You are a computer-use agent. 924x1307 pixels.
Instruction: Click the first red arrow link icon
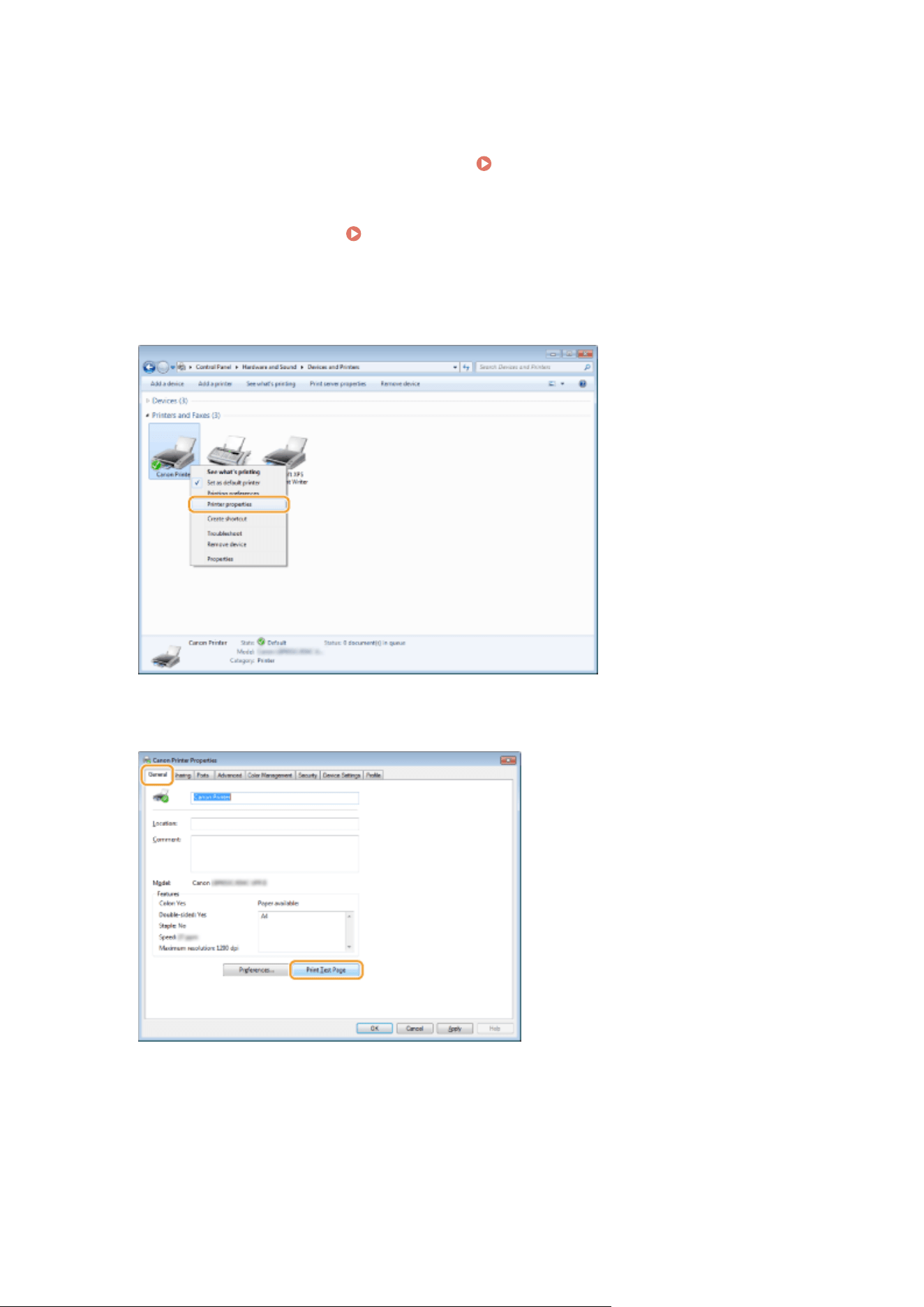(484, 163)
